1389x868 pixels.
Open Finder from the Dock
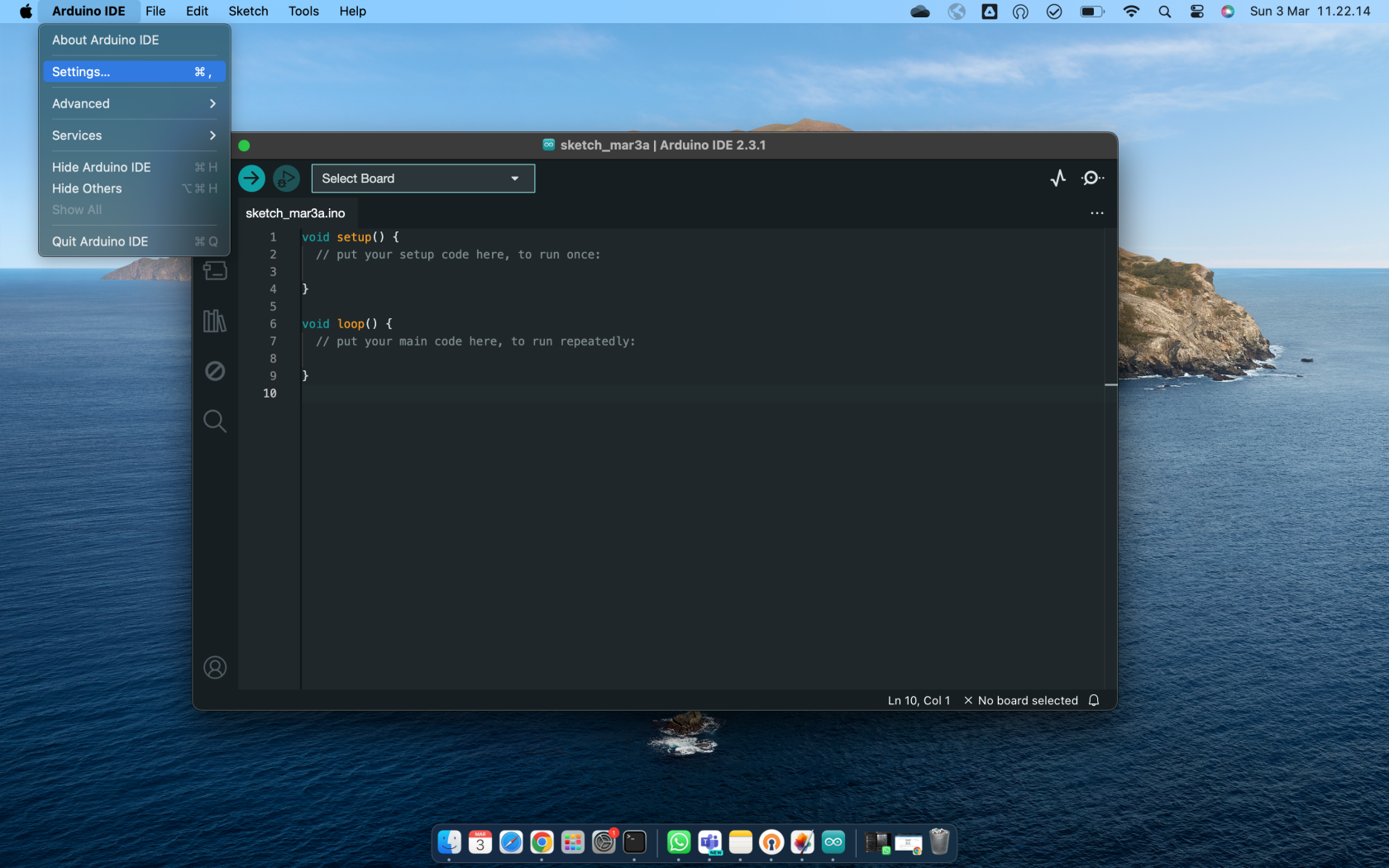(x=449, y=842)
